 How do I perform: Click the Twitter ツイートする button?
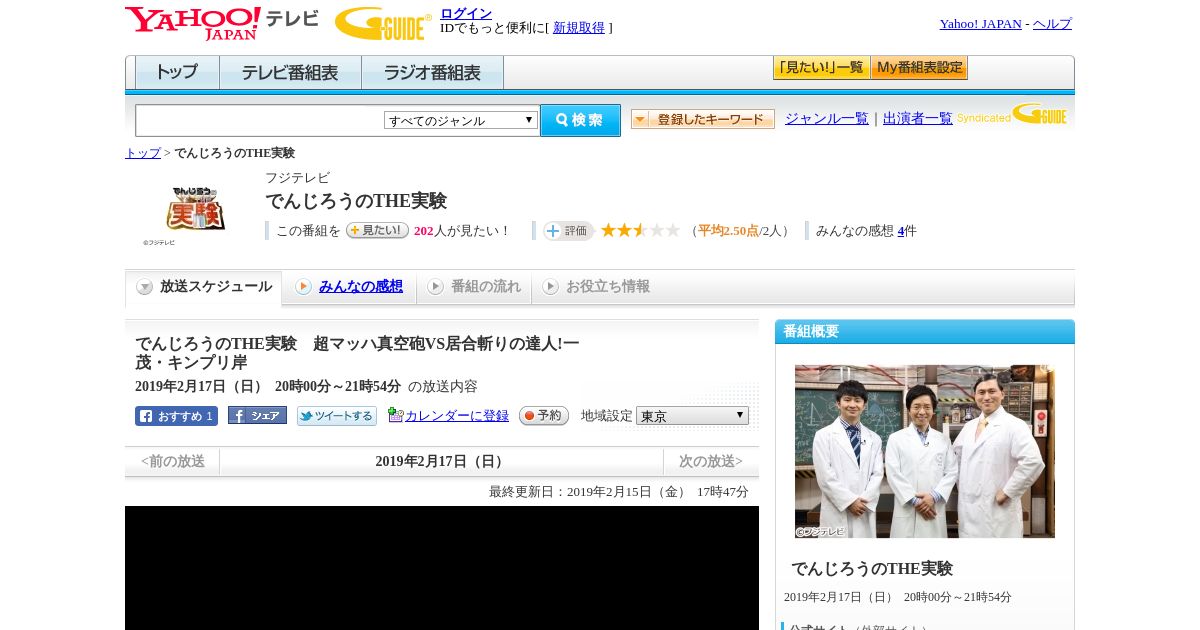click(337, 416)
